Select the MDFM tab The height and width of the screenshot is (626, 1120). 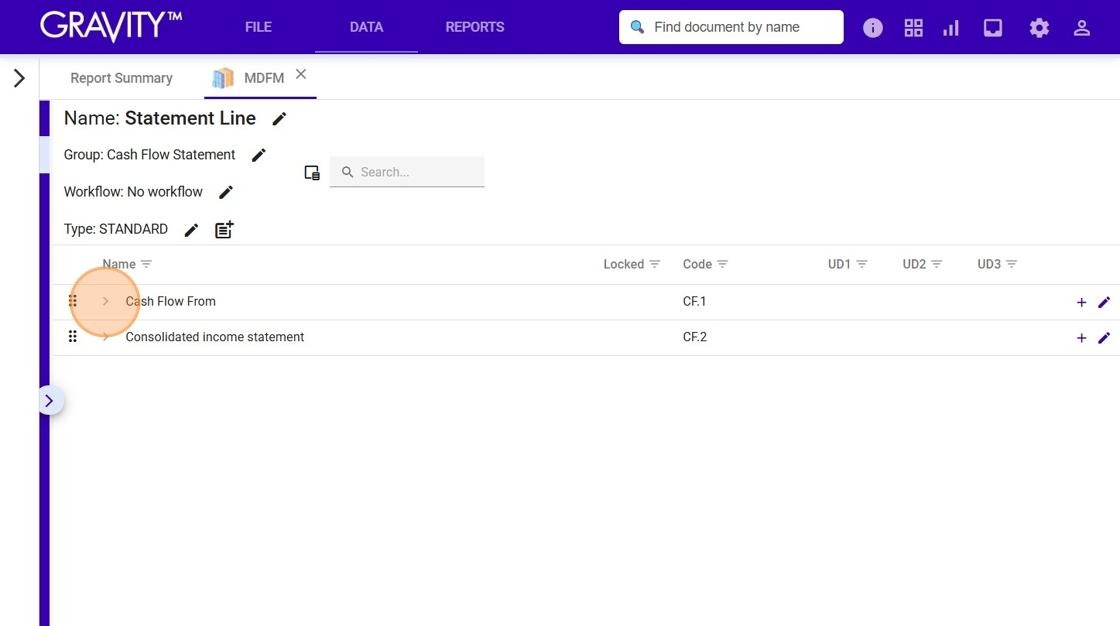[x=264, y=78]
